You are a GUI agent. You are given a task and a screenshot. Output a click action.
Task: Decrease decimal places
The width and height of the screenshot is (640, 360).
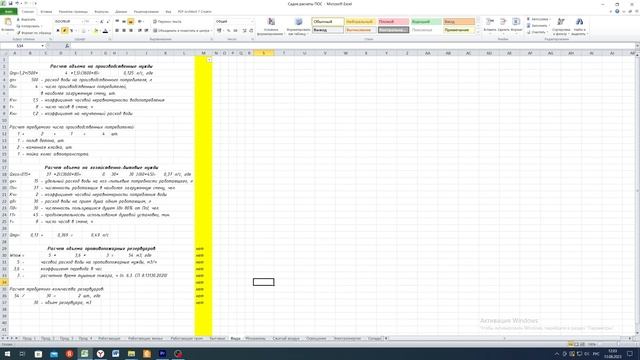[x=251, y=31]
